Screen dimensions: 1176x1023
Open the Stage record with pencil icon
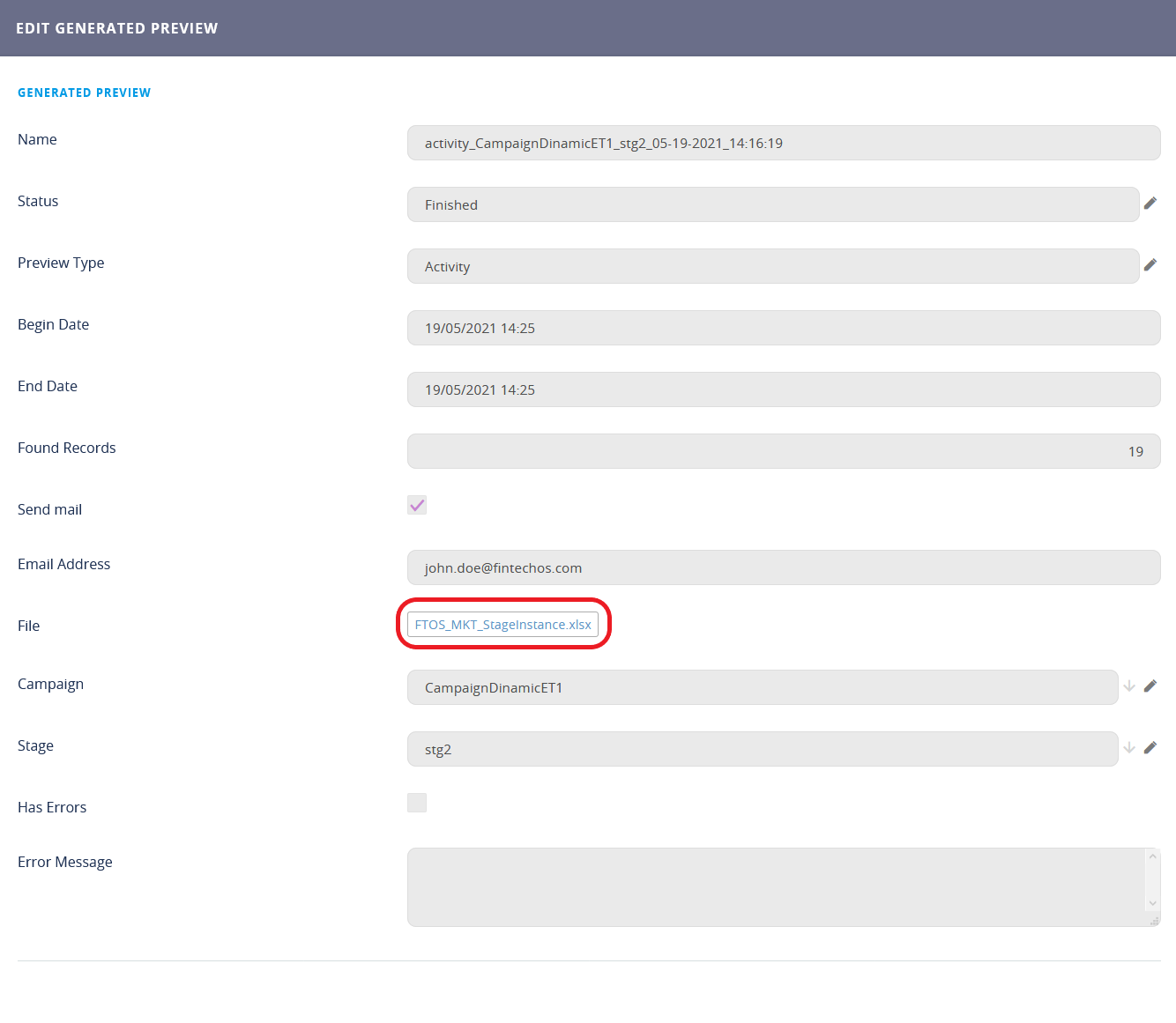tap(1150, 748)
